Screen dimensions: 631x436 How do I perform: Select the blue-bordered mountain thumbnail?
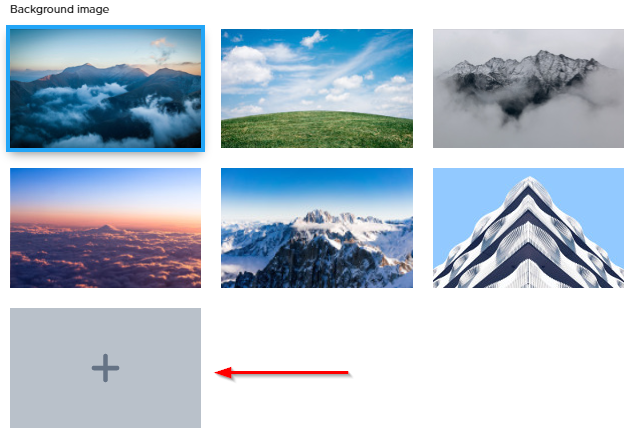(x=105, y=88)
